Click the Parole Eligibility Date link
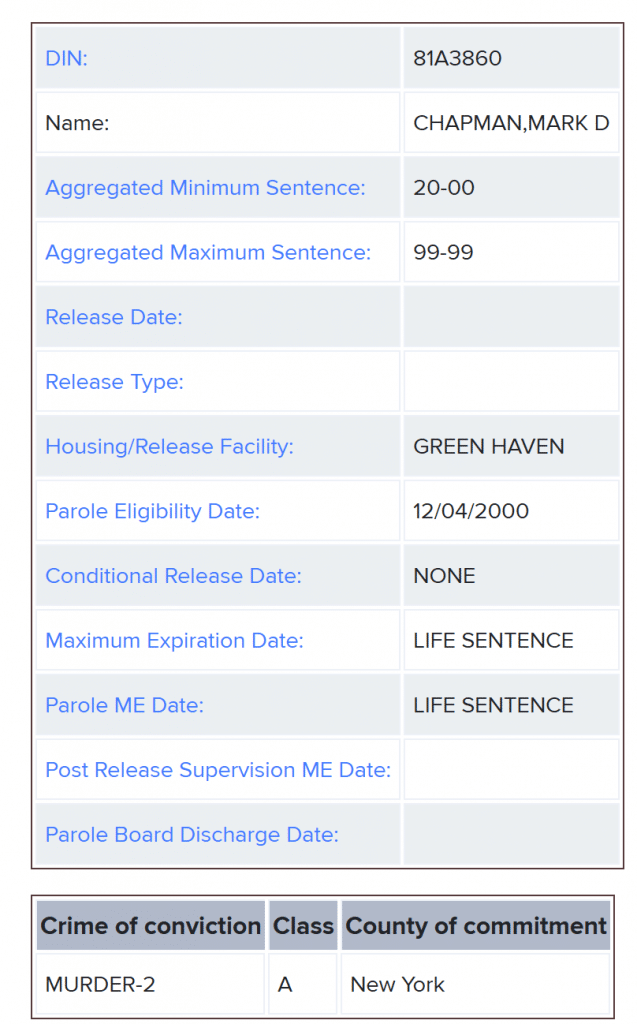The width and height of the screenshot is (637, 1024). pyautogui.click(x=152, y=512)
